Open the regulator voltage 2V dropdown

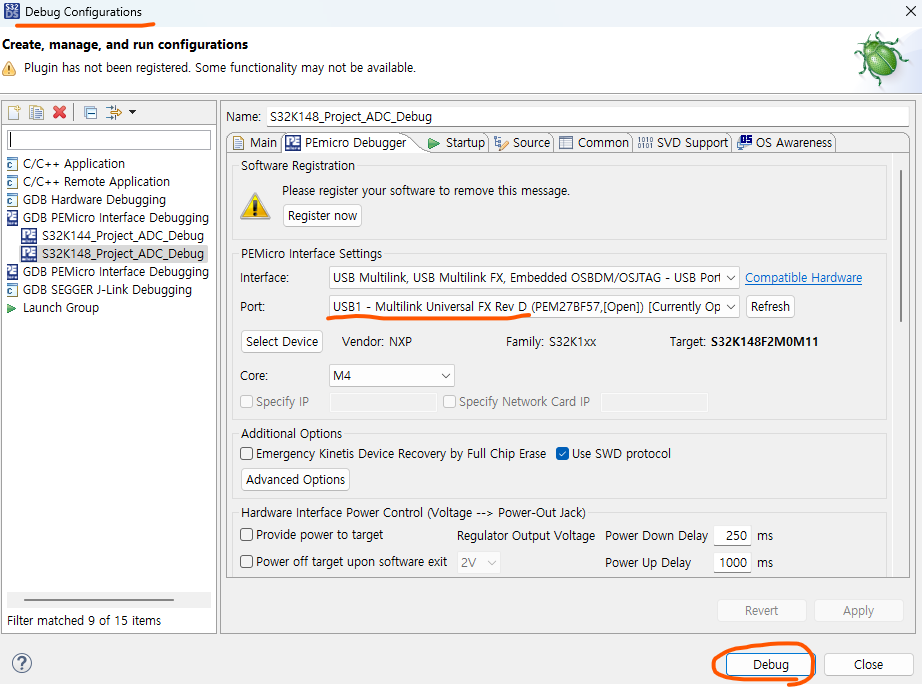coord(479,562)
